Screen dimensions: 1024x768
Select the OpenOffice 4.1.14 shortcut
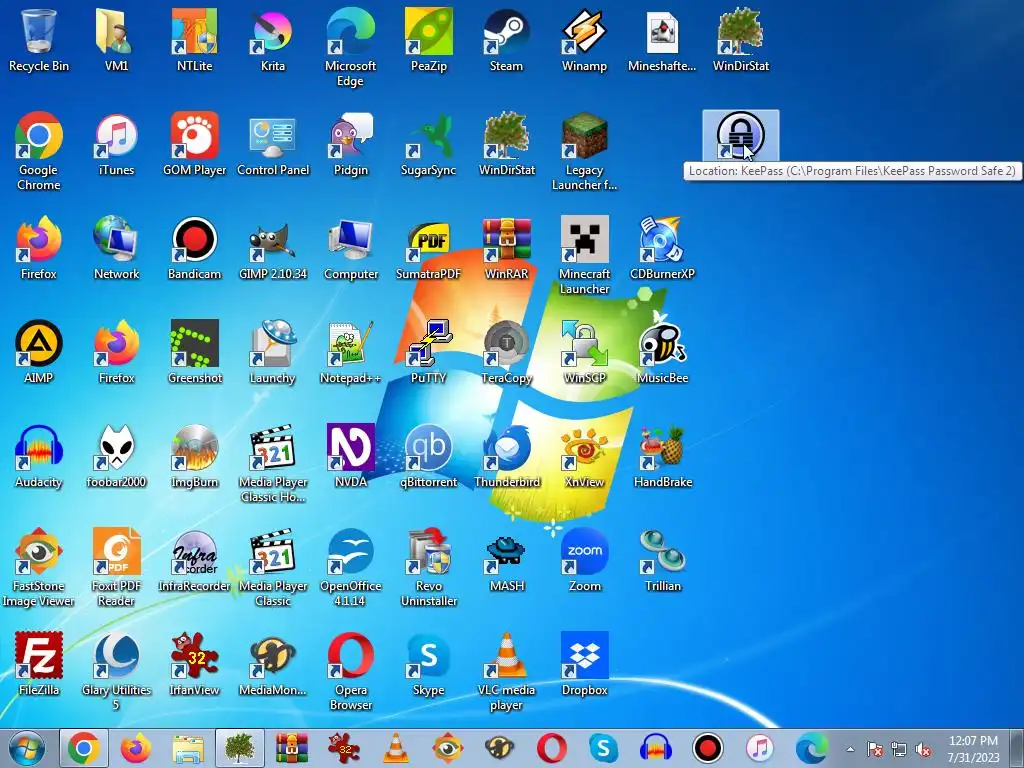click(x=350, y=567)
